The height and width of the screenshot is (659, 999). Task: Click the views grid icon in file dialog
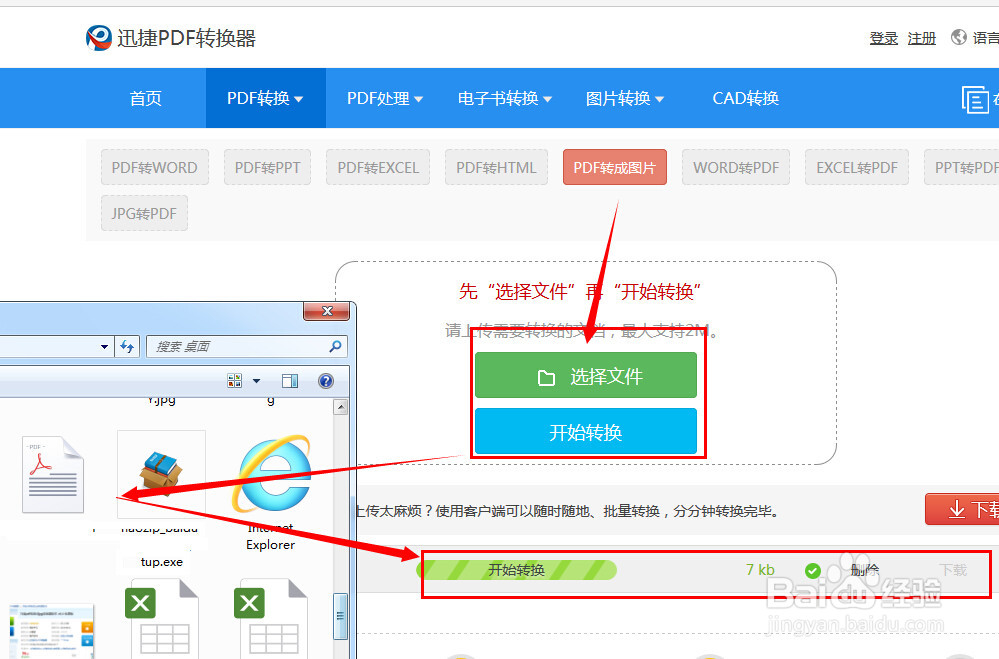pyautogui.click(x=234, y=380)
